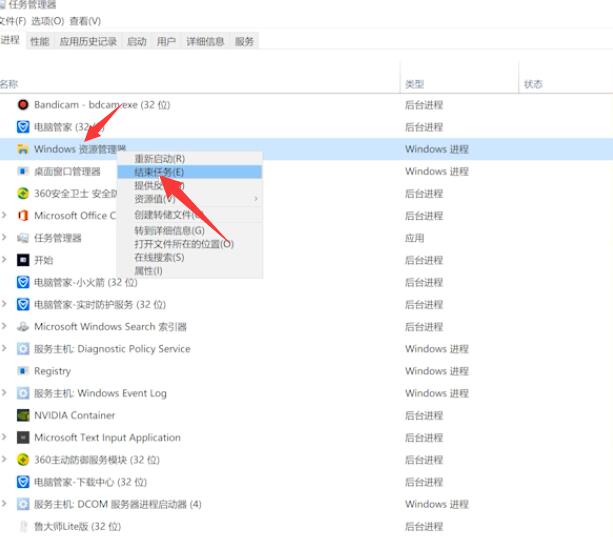Click the Bandicam process icon
This screenshot has width=613, height=537.
[x=23, y=105]
